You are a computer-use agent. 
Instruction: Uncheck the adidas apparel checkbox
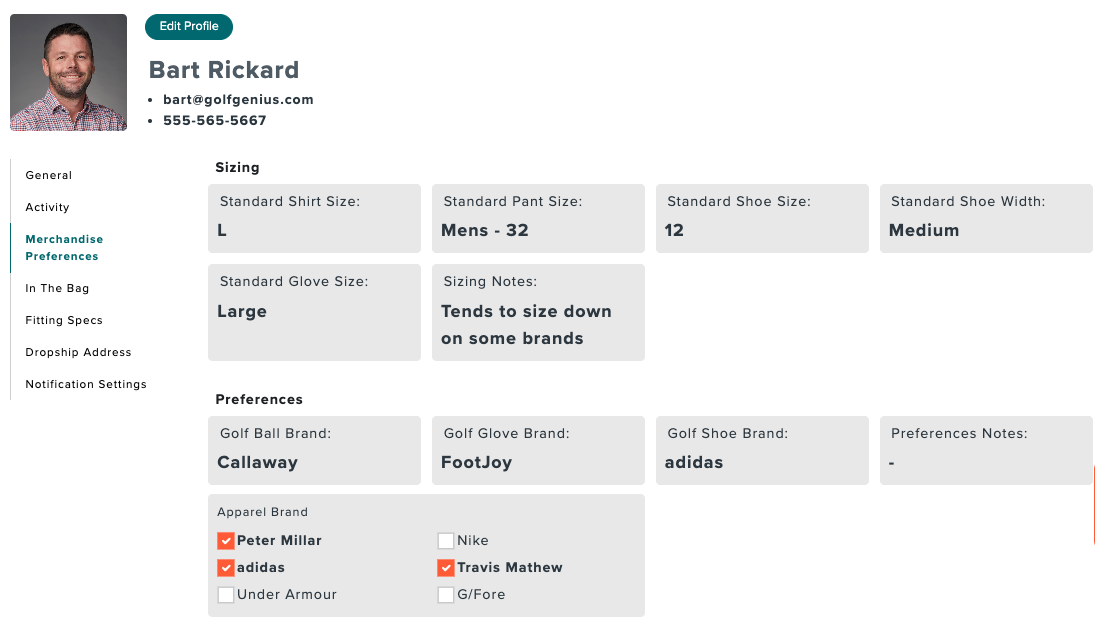(226, 568)
